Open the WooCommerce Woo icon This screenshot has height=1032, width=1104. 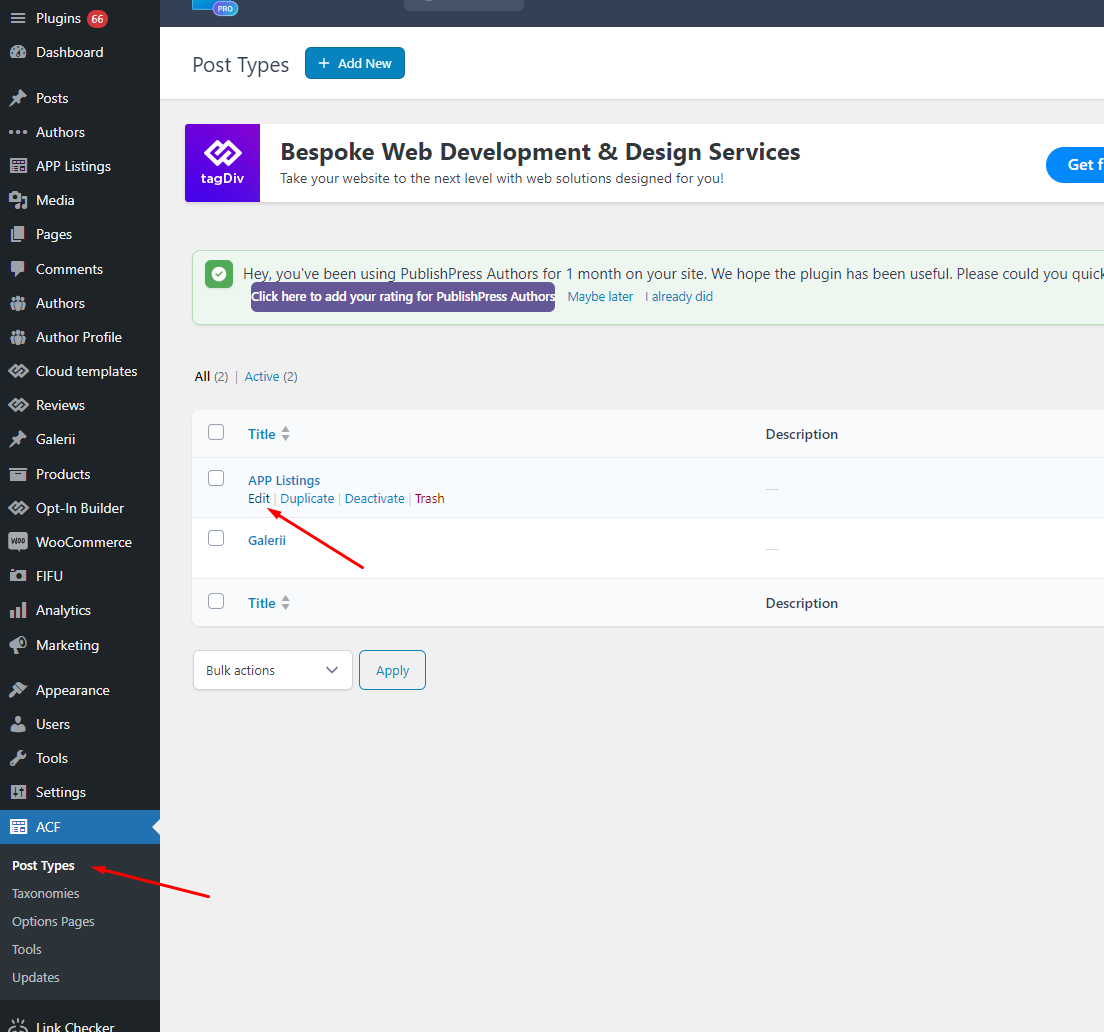[x=18, y=542]
